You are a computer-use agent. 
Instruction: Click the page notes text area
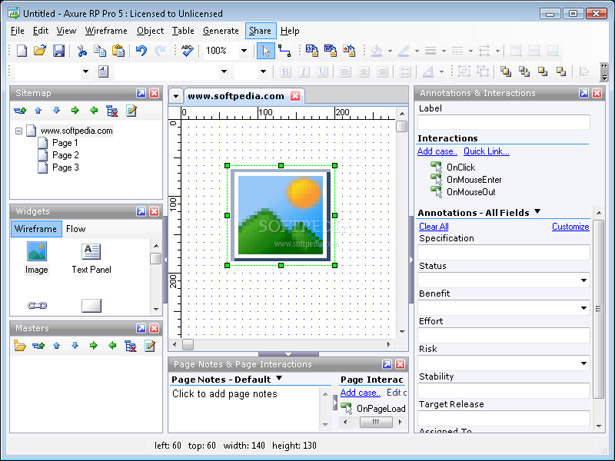(245, 408)
